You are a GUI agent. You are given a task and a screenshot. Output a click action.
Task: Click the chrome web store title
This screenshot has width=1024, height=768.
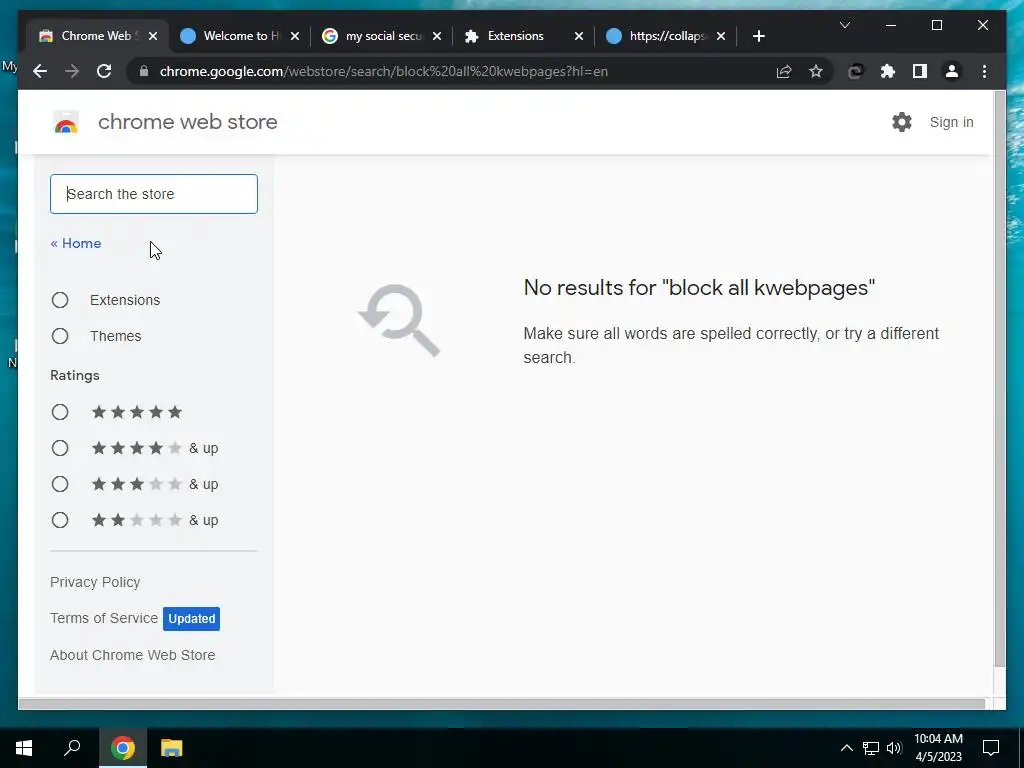click(187, 122)
